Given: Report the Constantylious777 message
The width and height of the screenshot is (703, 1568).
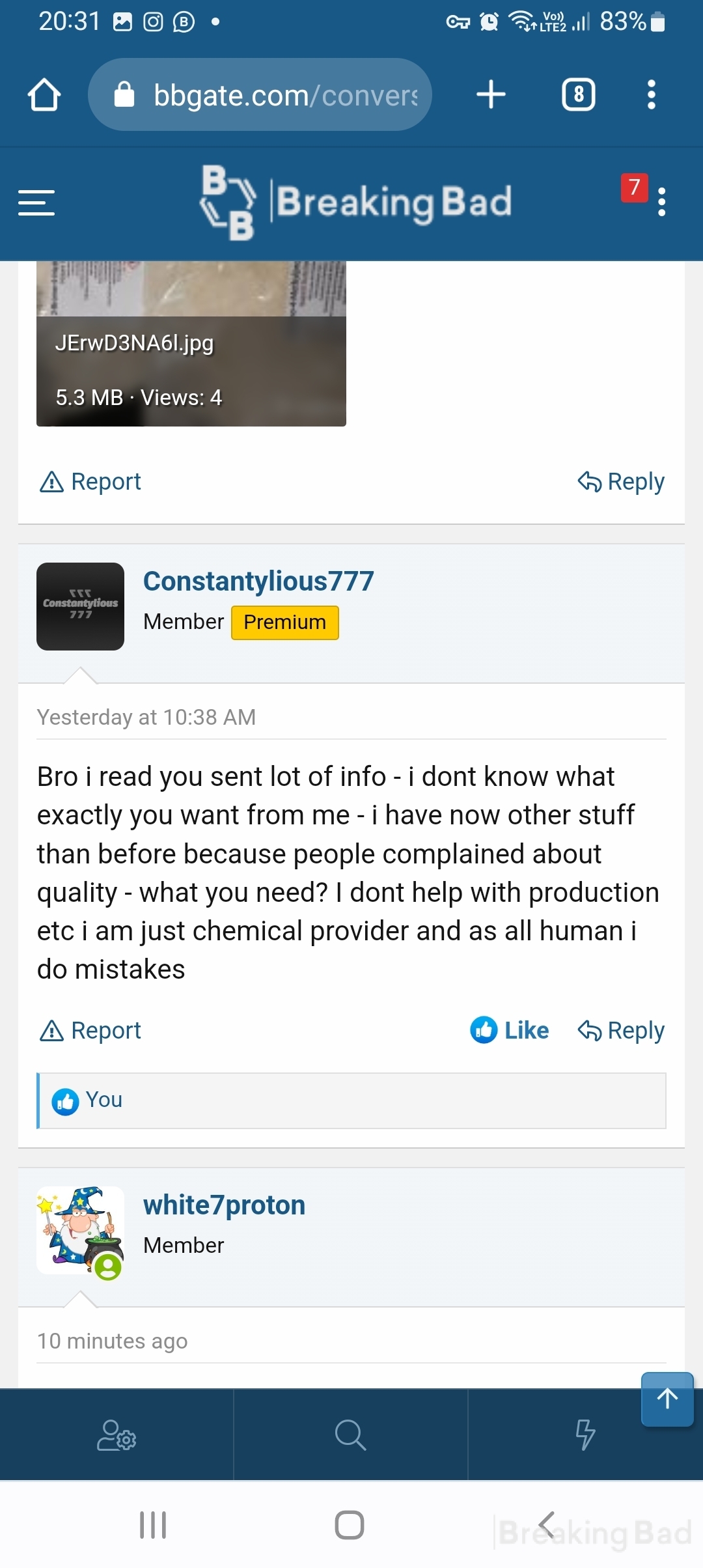Looking at the screenshot, I should [90, 1030].
